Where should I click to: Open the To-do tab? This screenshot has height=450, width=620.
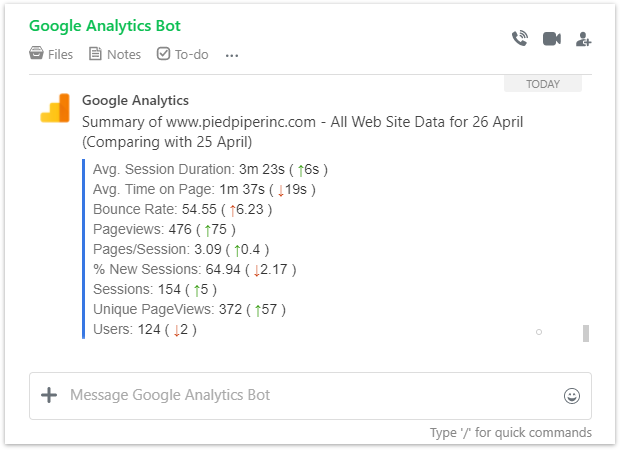tap(182, 54)
